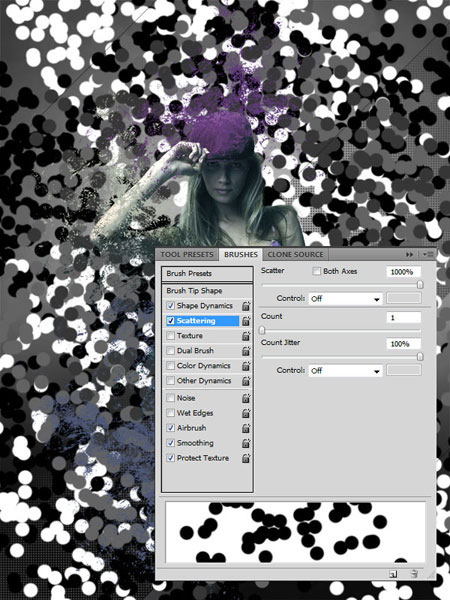Click the create new brush icon

393,574
